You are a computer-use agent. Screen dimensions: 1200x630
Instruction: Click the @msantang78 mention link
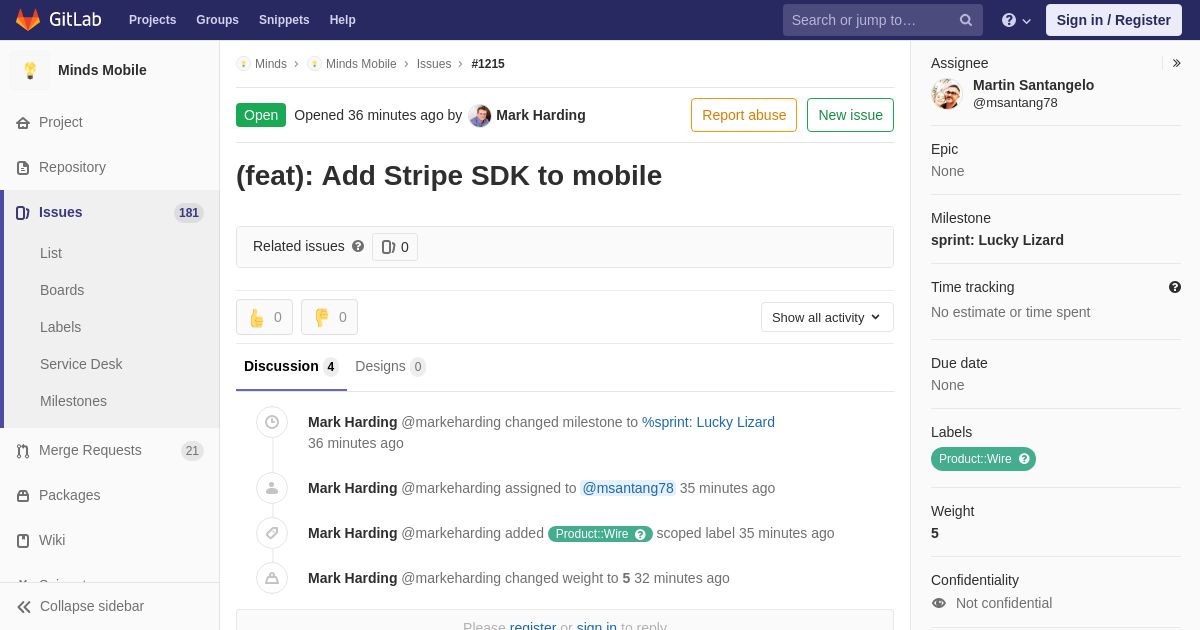point(628,488)
